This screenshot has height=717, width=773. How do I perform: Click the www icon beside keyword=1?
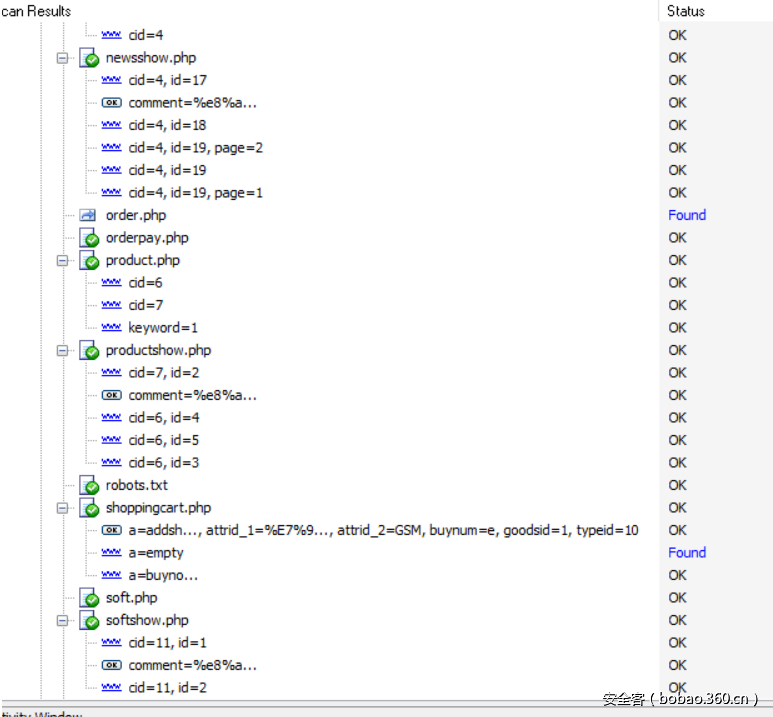[112, 327]
